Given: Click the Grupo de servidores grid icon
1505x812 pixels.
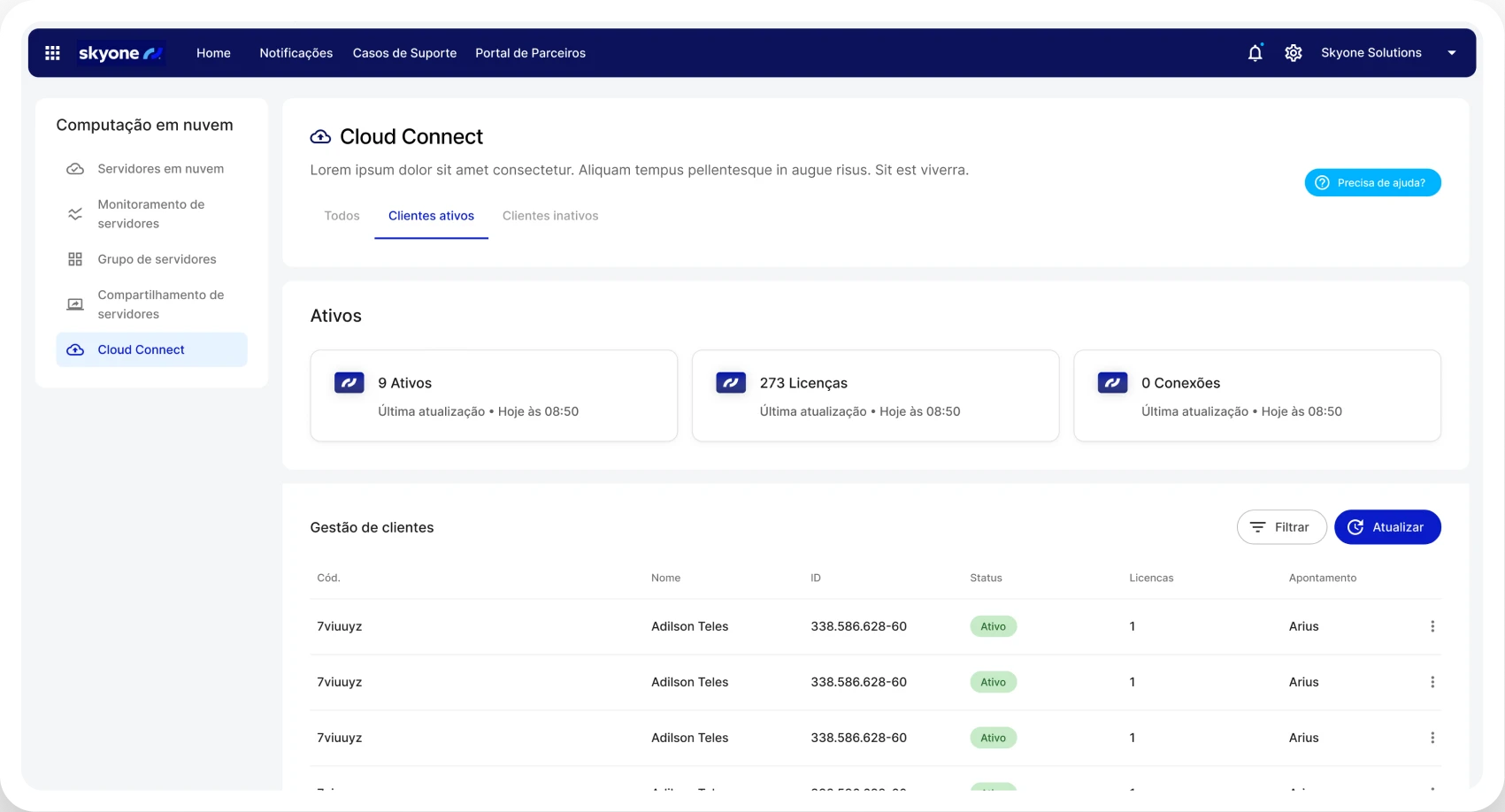Looking at the screenshot, I should click(x=75, y=259).
